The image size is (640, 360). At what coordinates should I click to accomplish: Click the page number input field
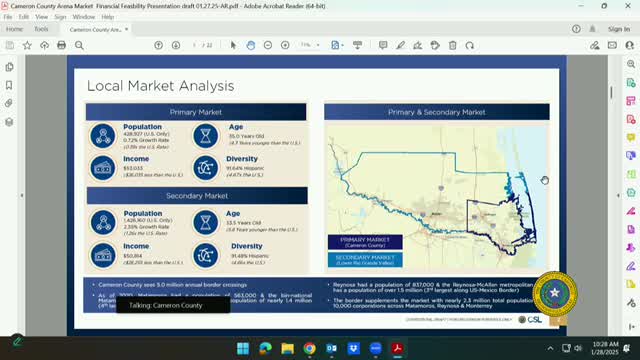(195, 45)
